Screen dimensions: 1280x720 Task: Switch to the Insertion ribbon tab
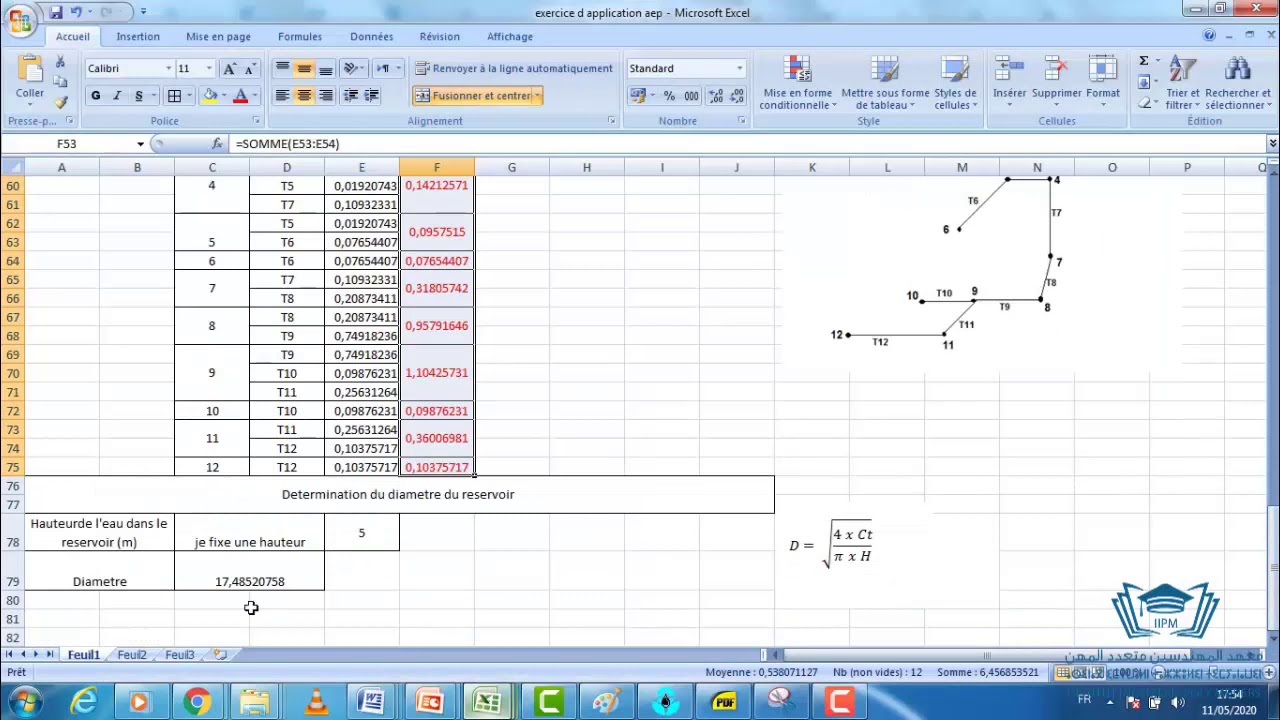point(138,37)
